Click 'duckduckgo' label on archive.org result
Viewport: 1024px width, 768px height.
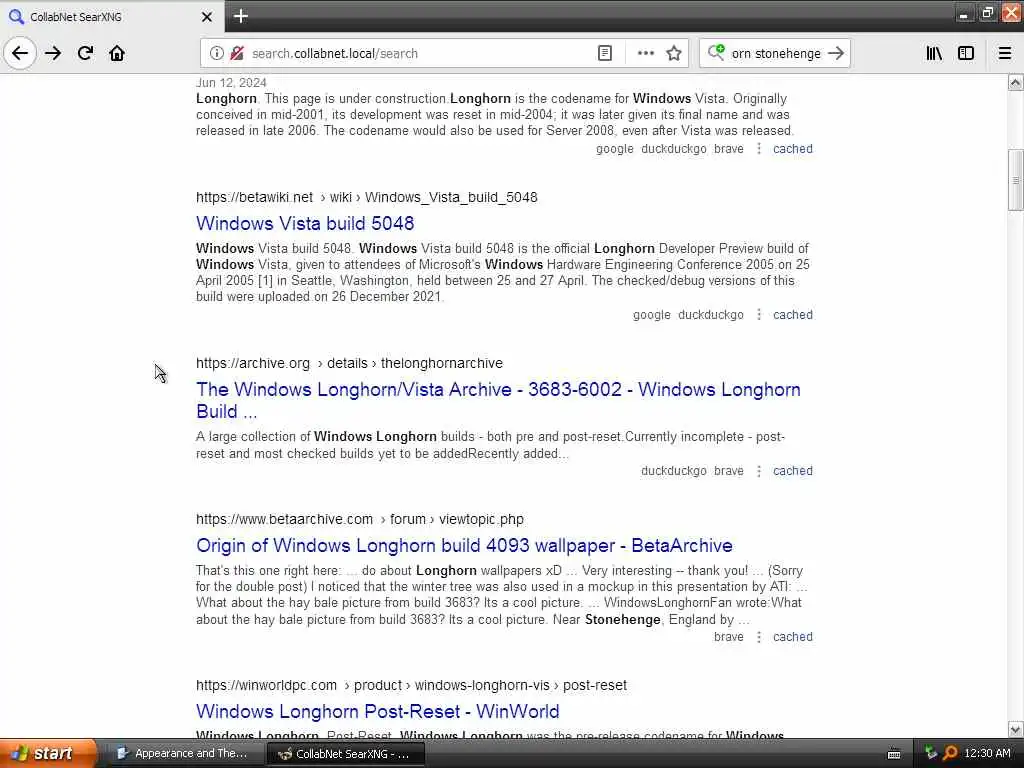click(673, 471)
